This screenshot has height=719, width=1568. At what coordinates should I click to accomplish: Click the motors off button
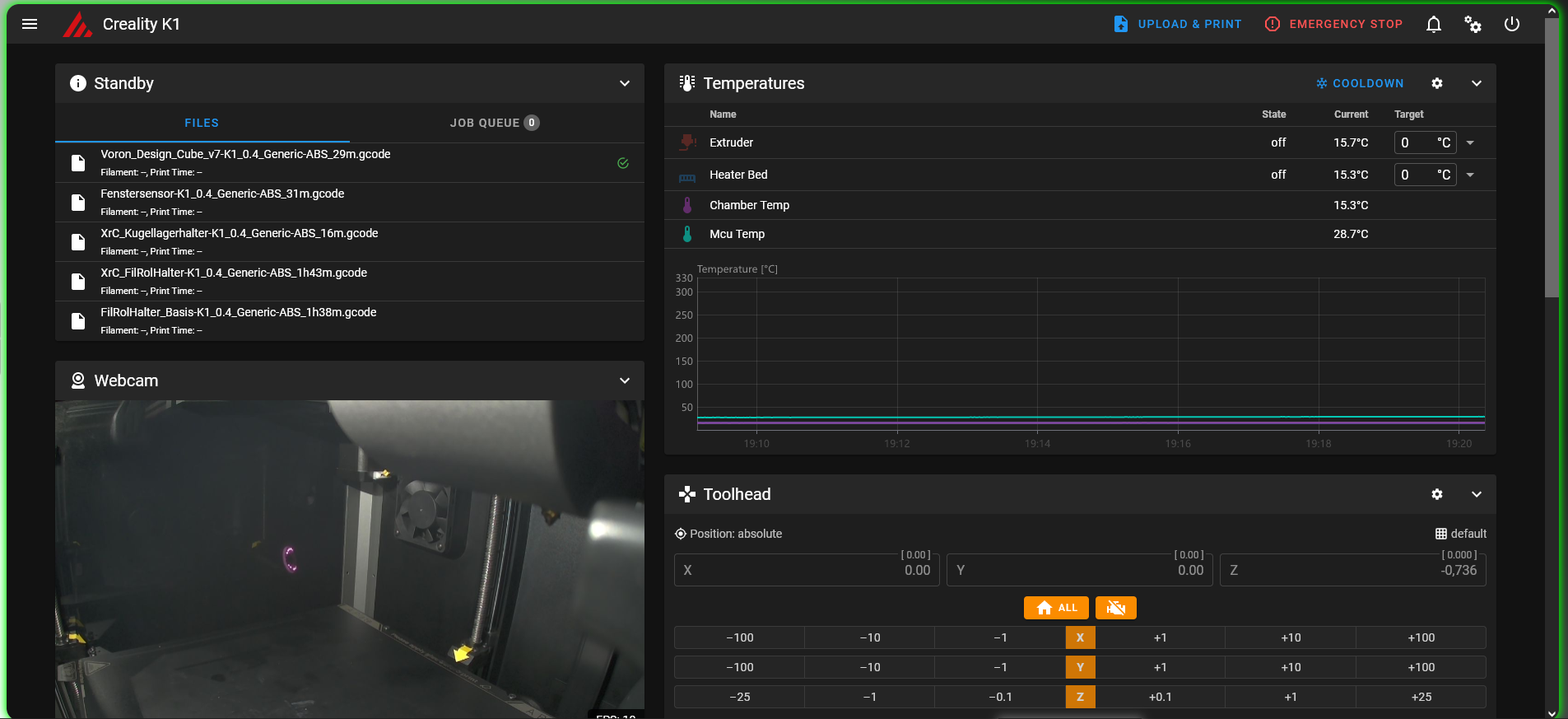pos(1115,608)
